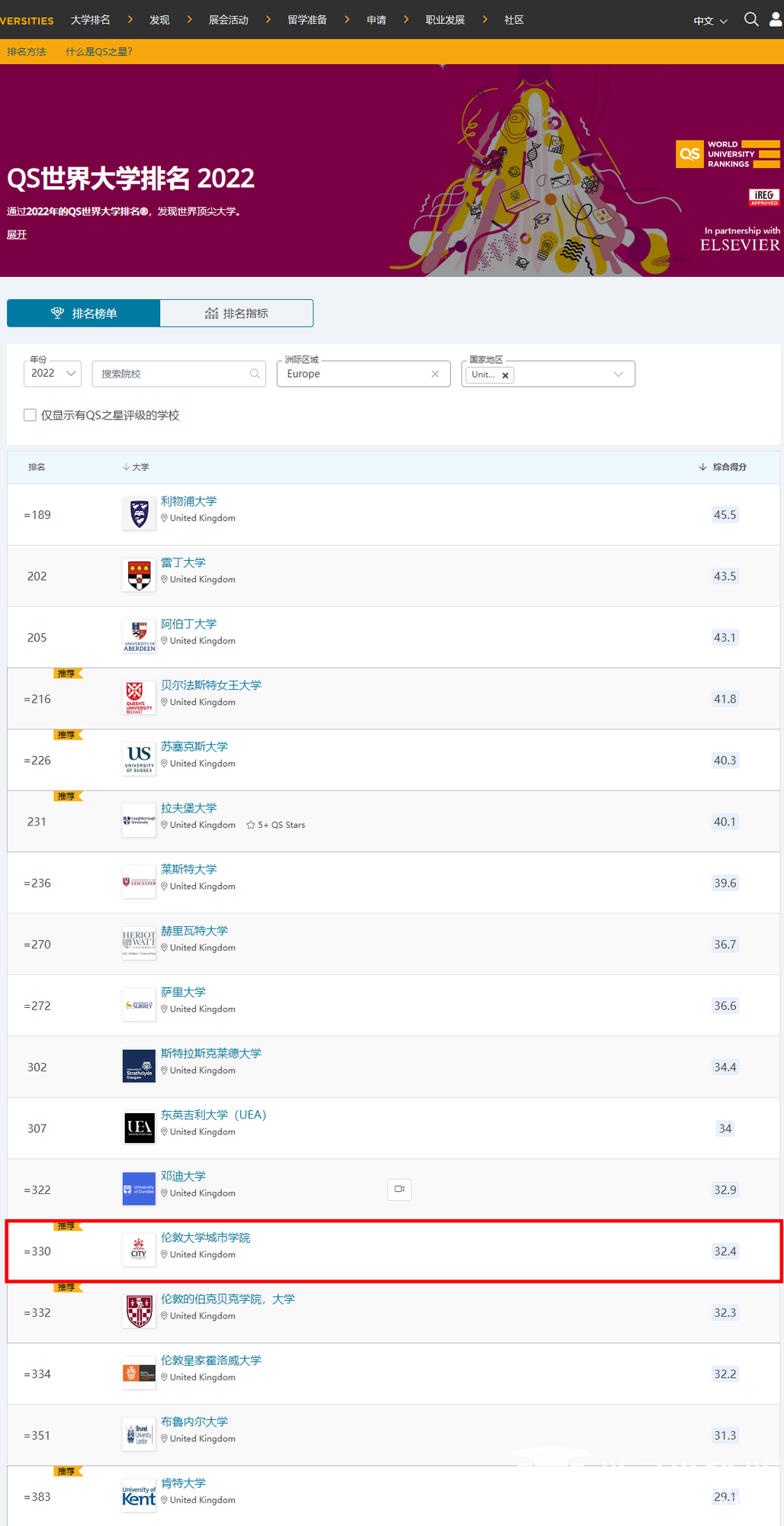Click the University of Surrey logo
Viewport: 784px width, 1526px height.
(139, 1005)
